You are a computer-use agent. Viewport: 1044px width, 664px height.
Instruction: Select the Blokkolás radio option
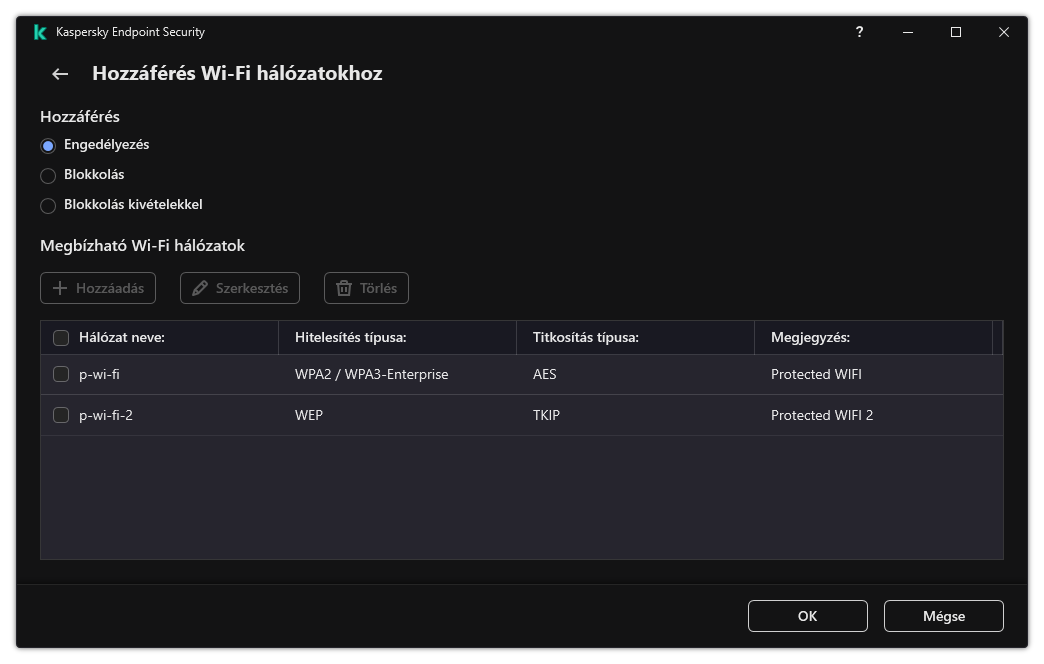(x=48, y=175)
